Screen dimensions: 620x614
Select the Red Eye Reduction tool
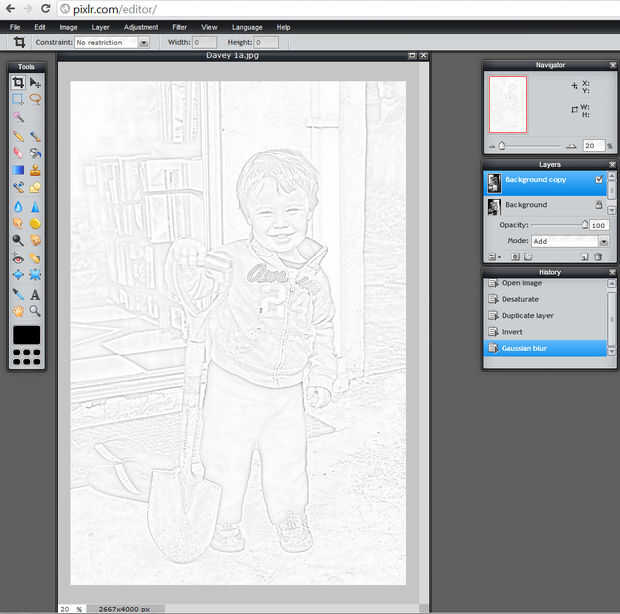[x=18, y=258]
